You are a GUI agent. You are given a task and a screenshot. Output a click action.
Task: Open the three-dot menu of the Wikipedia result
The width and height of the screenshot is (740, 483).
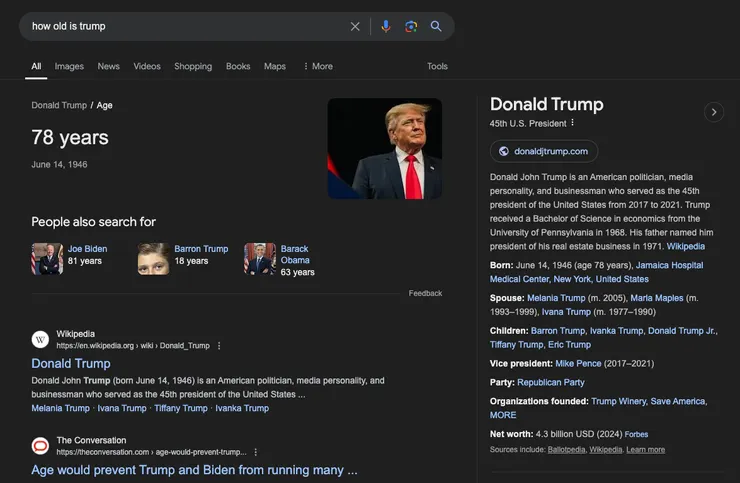tap(219, 346)
